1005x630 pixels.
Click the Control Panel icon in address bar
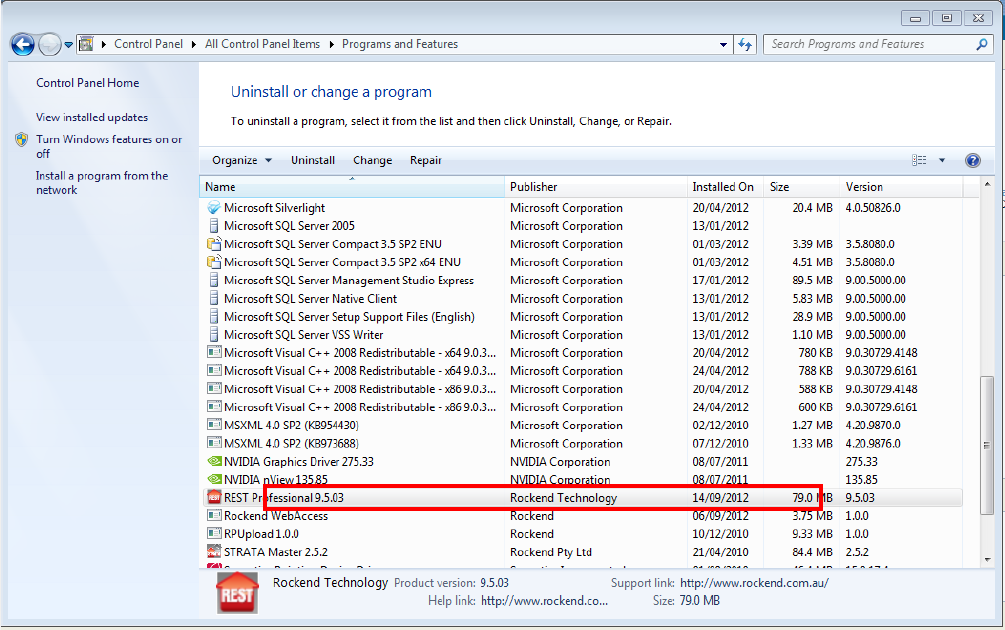click(86, 44)
